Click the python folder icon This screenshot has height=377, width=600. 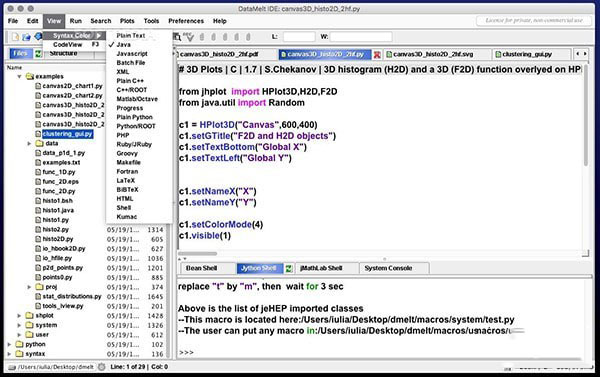tap(20, 344)
